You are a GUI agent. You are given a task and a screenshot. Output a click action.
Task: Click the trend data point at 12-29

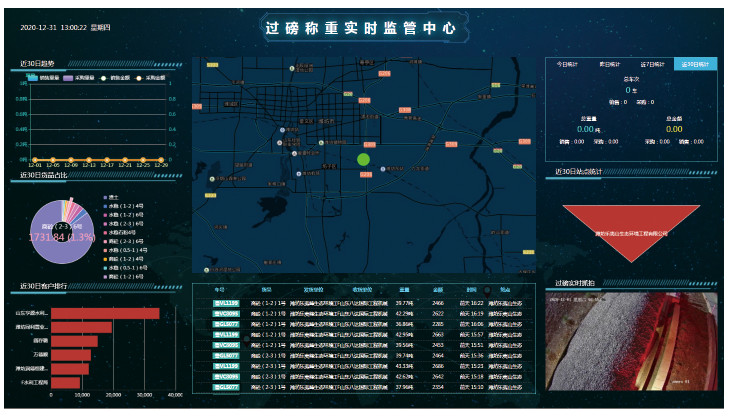161,160
